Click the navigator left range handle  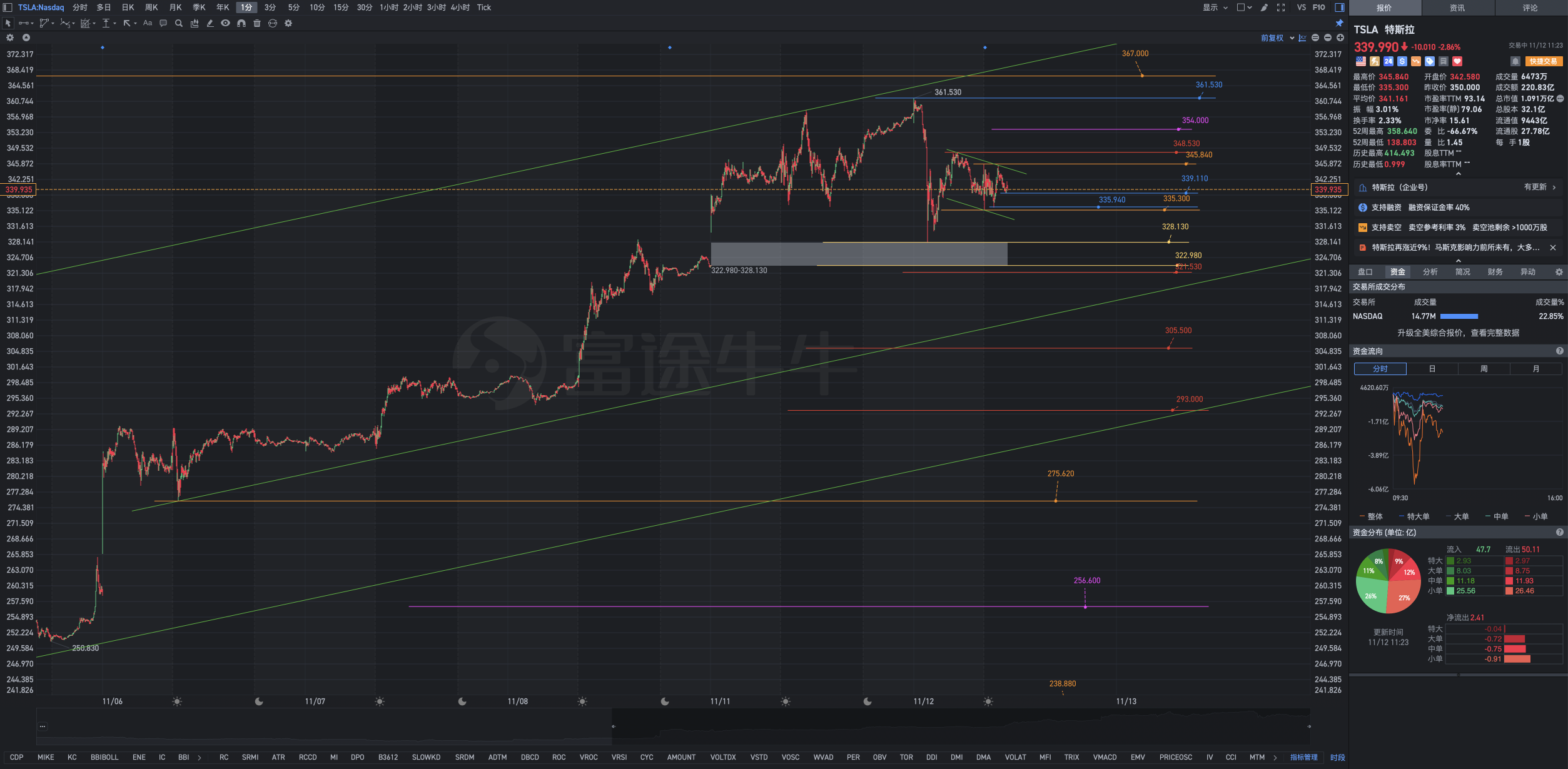pyautogui.click(x=614, y=726)
